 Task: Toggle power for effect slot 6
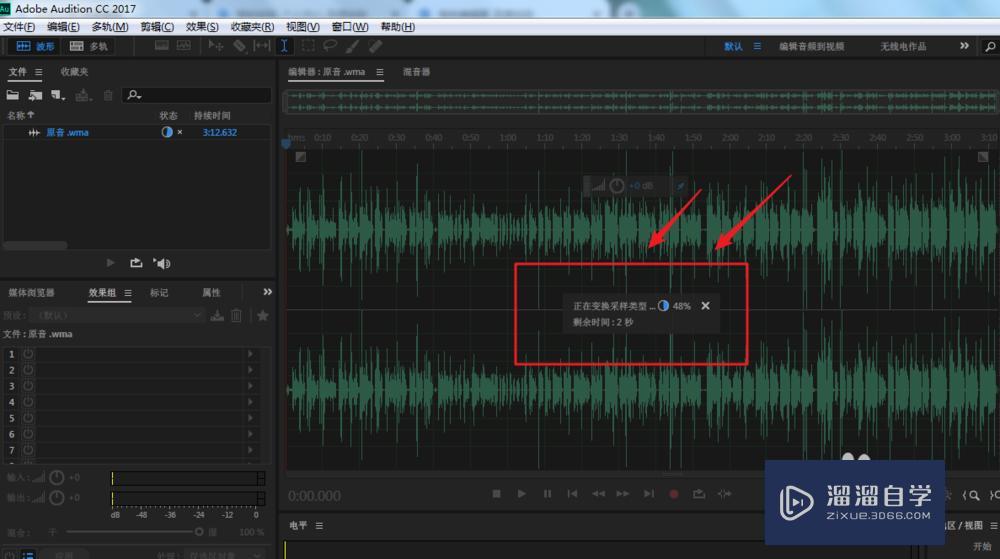pyautogui.click(x=28, y=434)
